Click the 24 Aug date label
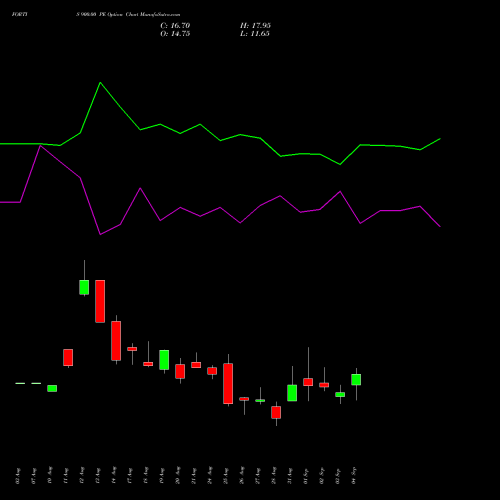Viewport: 500px width, 500px height. [210, 476]
